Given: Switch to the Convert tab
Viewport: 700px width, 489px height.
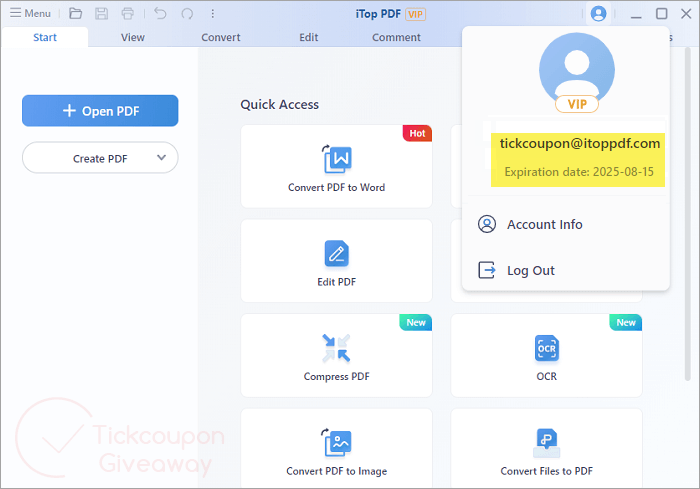Looking at the screenshot, I should [x=221, y=38].
